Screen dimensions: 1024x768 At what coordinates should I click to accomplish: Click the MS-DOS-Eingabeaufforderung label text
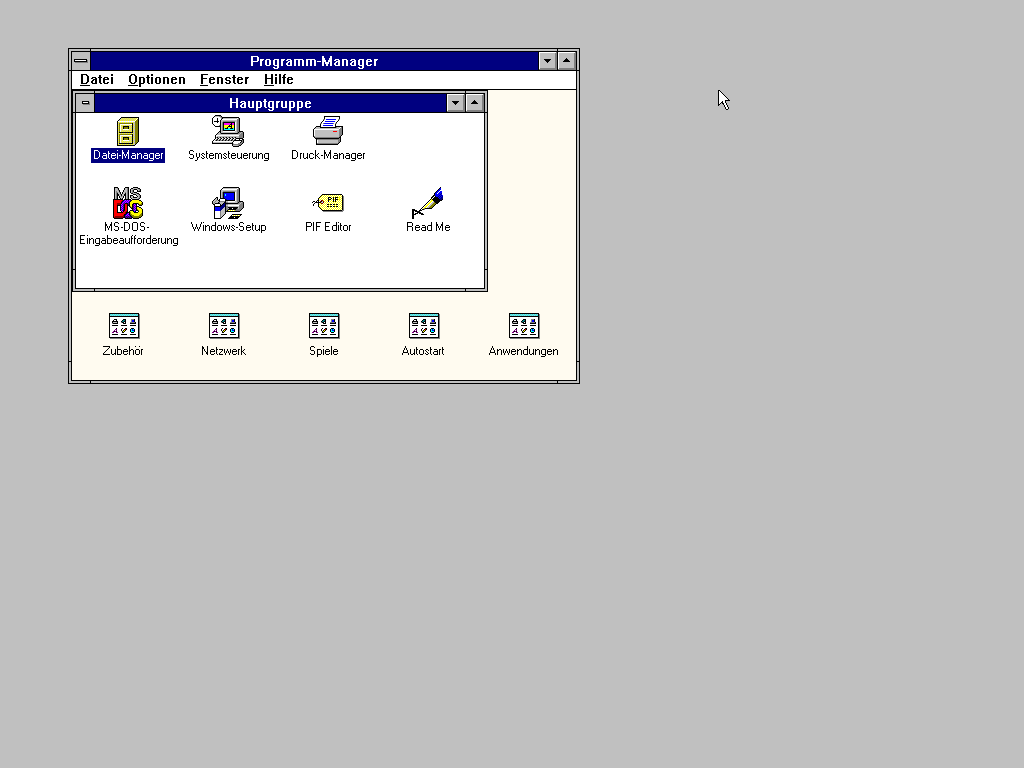coord(129,234)
